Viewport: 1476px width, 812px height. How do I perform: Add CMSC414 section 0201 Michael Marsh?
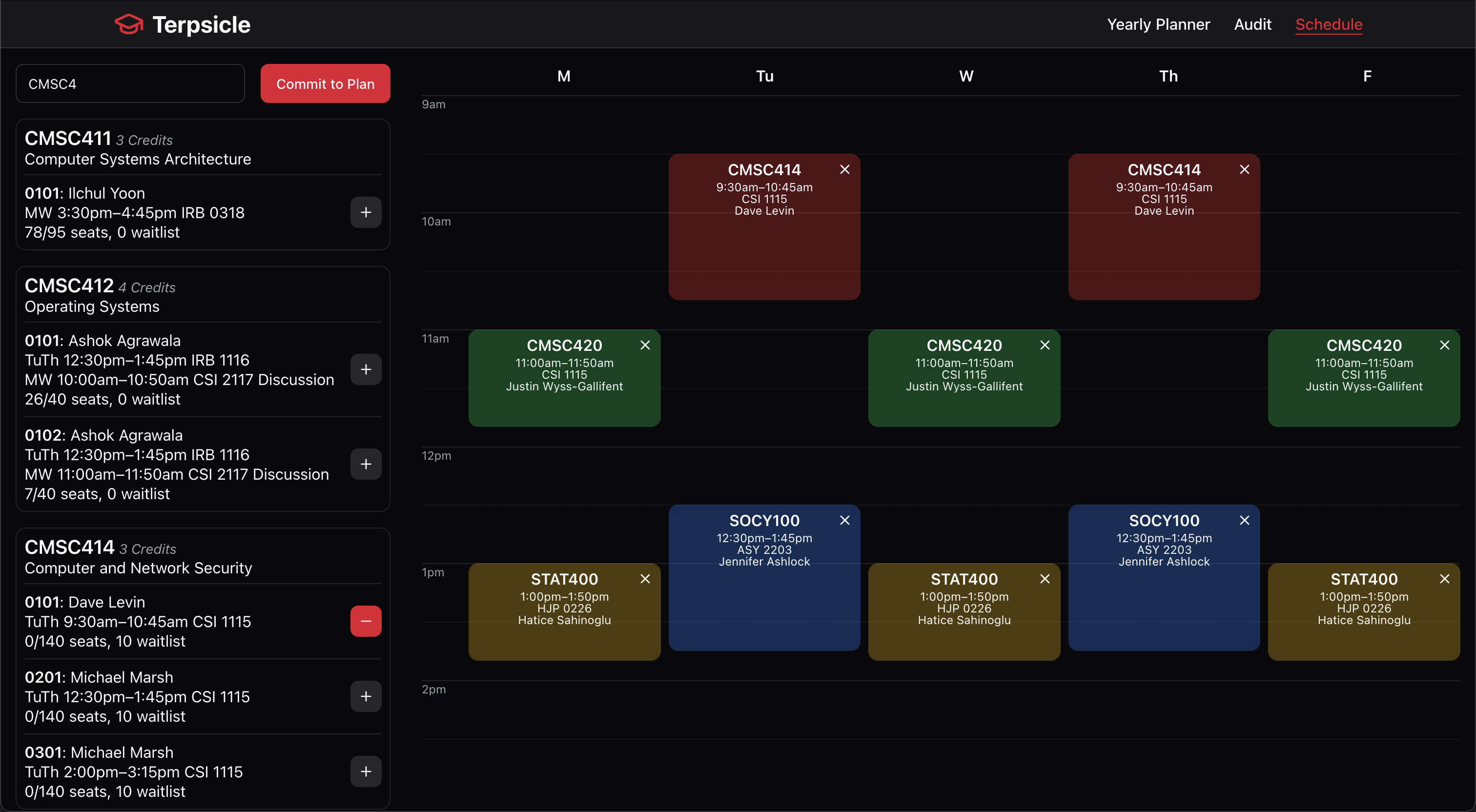tap(366, 696)
